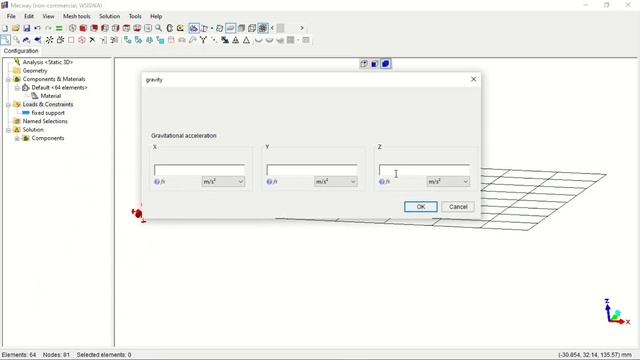This screenshot has width=640, height=360.
Task: Open the Edit menu
Action: pos(29,16)
